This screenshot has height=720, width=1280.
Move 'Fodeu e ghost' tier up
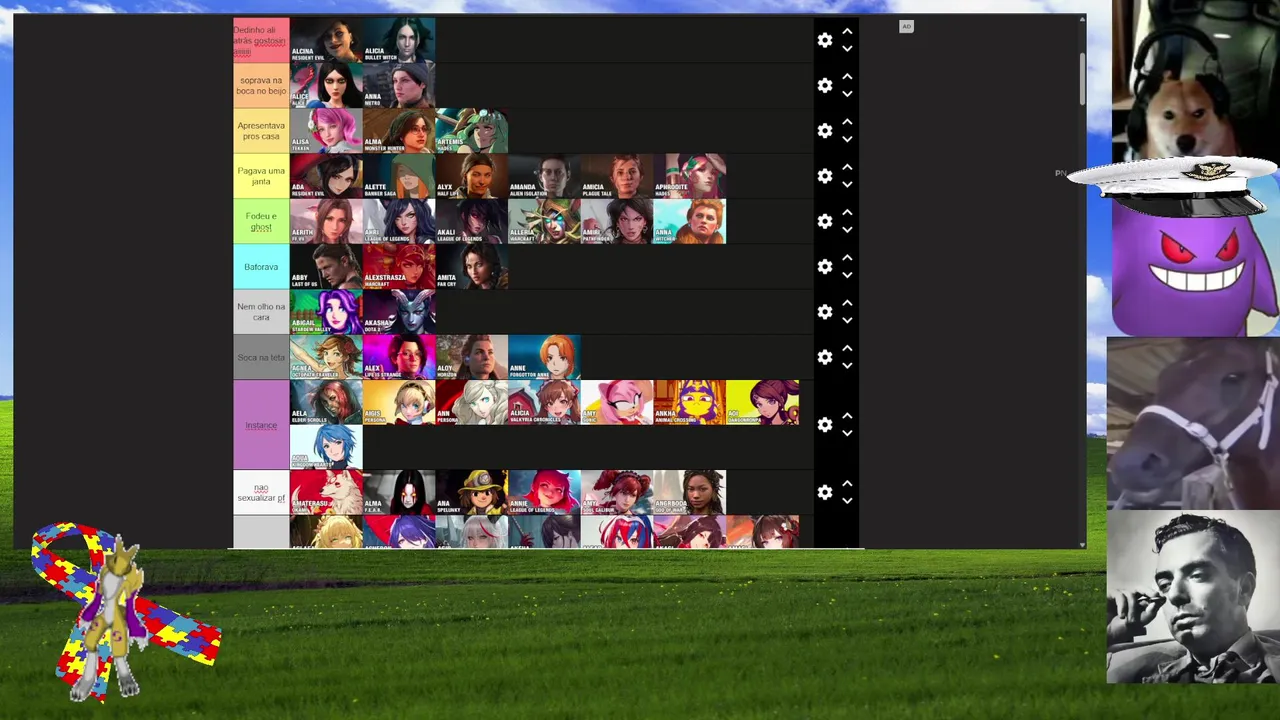point(847,212)
